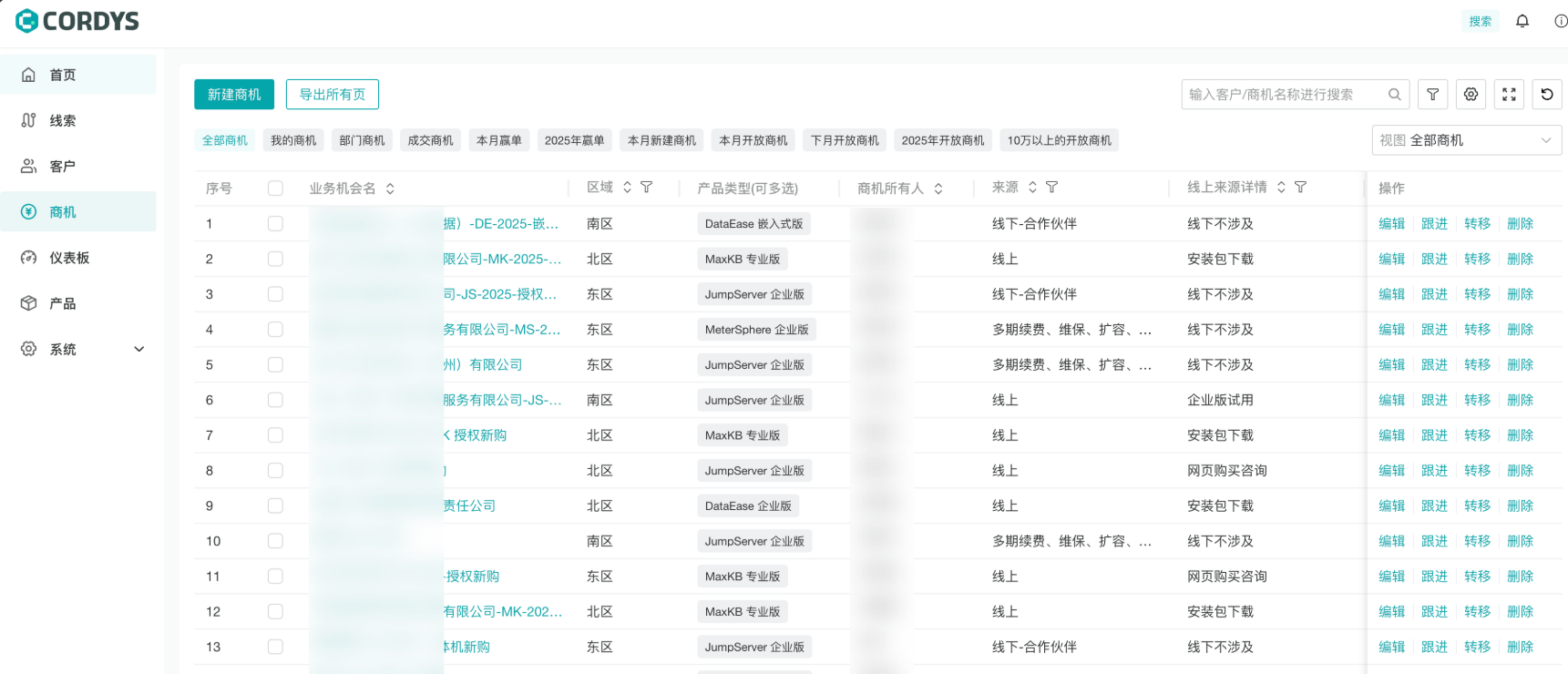
Task: Click 删除 link in row 13
Action: coord(1520,647)
